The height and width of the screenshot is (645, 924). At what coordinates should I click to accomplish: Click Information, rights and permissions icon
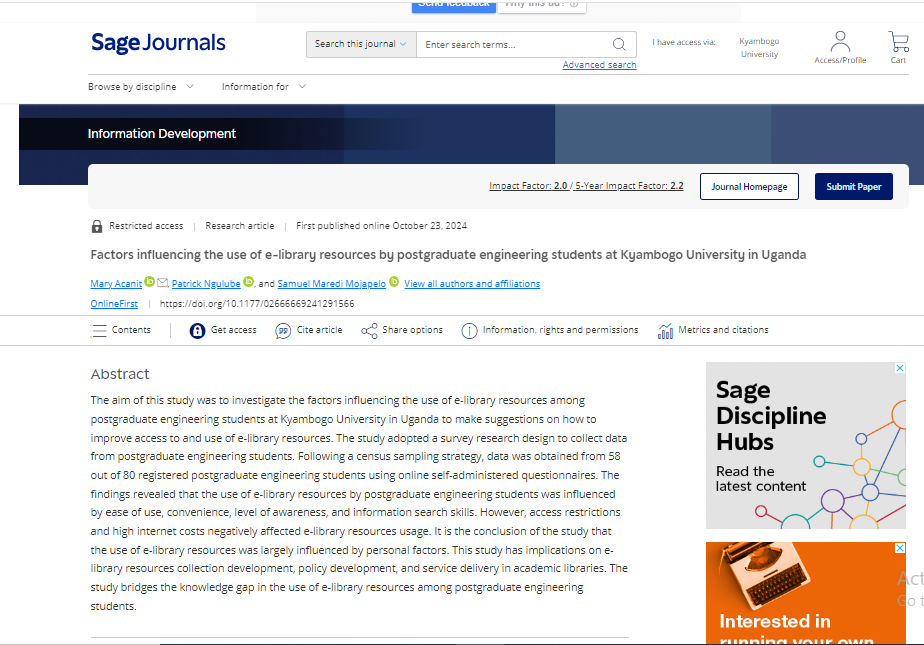[x=469, y=330]
